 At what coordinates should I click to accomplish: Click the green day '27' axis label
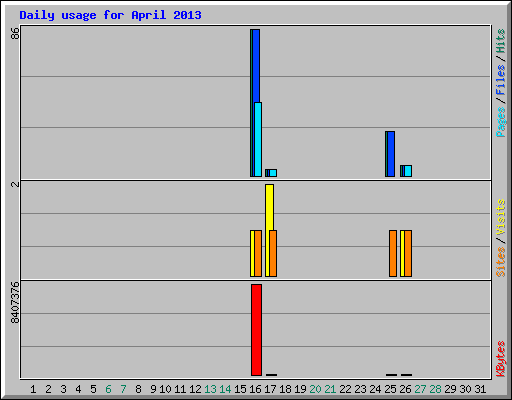coord(420,389)
